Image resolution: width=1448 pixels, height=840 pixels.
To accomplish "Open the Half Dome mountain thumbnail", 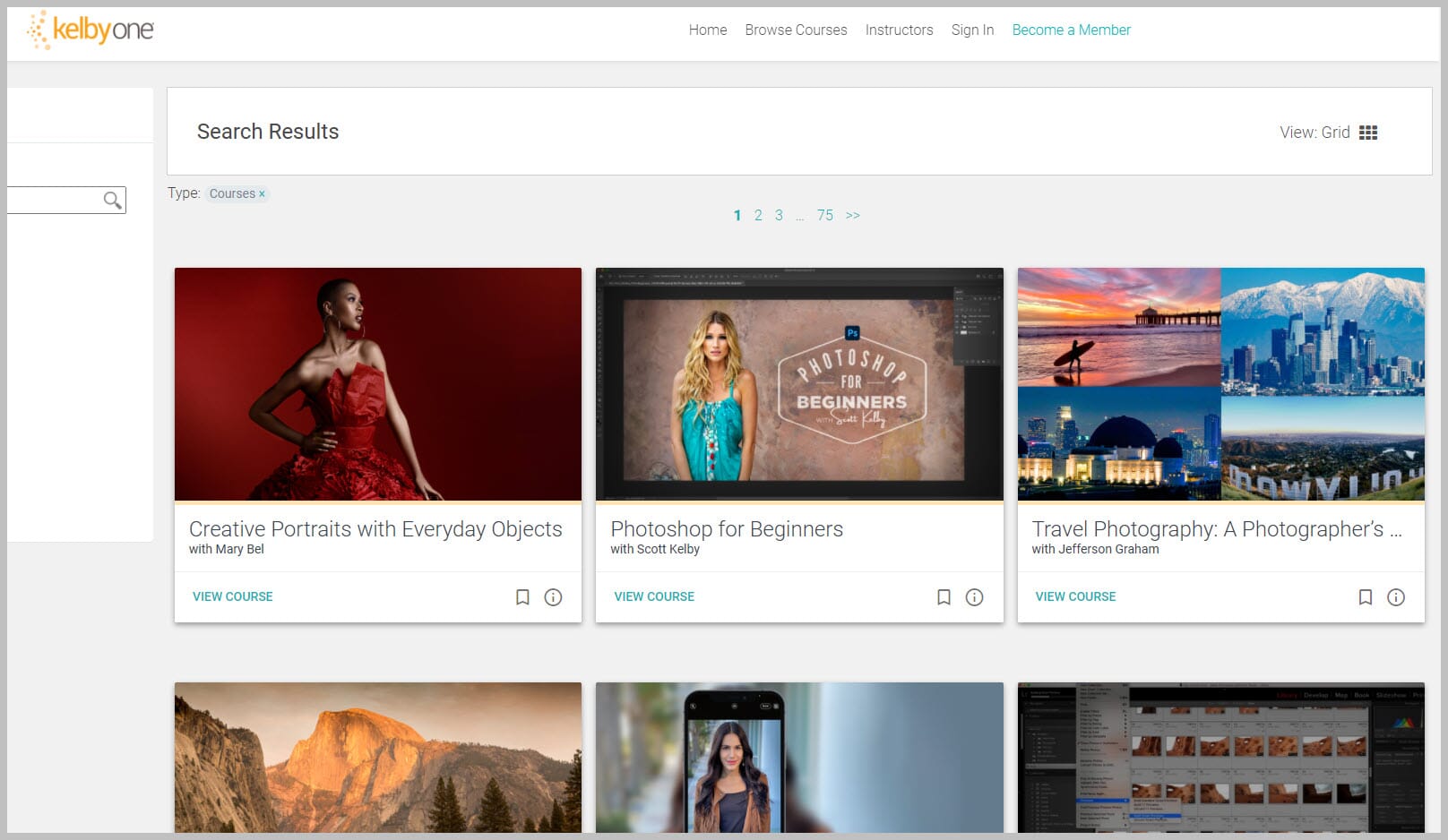I will (x=378, y=758).
